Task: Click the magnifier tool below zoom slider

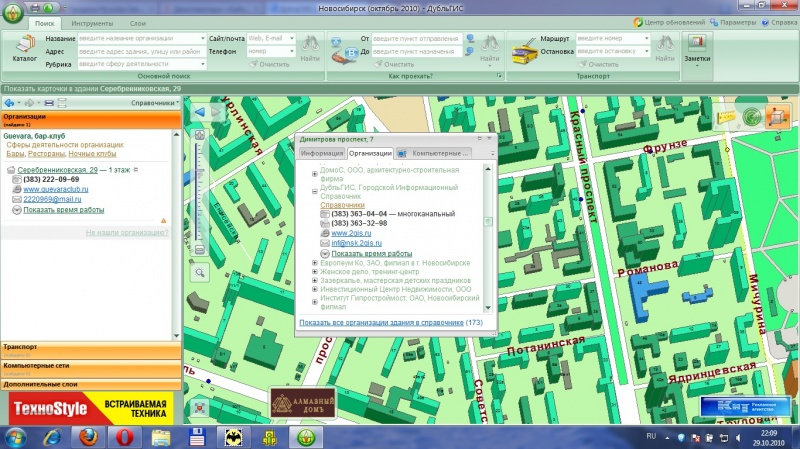Action: point(199,272)
